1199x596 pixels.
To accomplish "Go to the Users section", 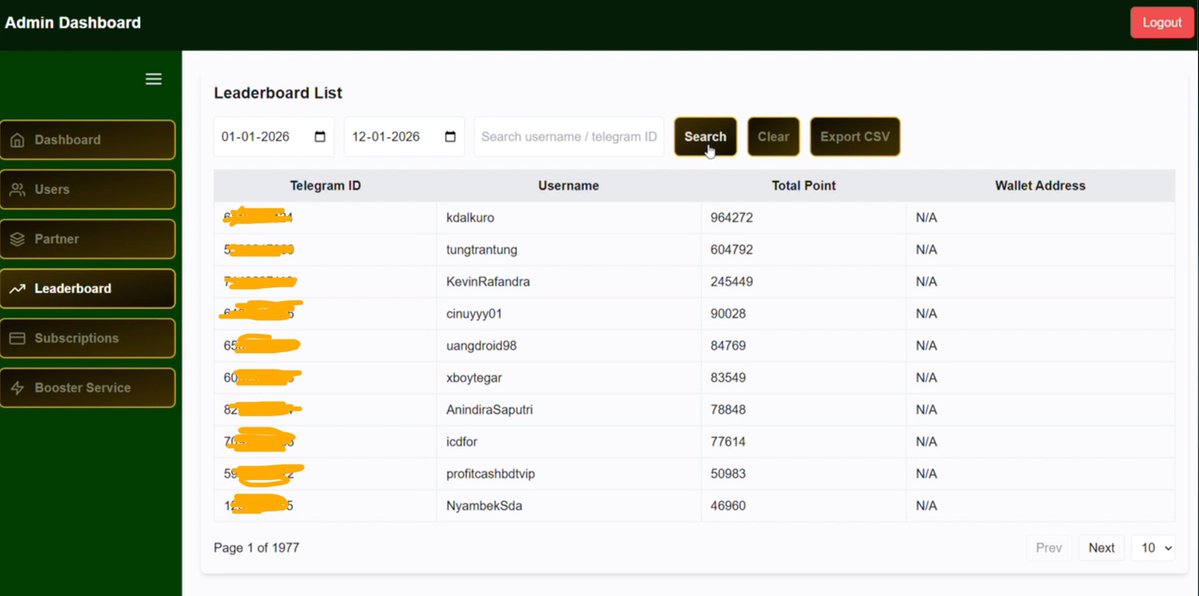I will tap(87, 190).
